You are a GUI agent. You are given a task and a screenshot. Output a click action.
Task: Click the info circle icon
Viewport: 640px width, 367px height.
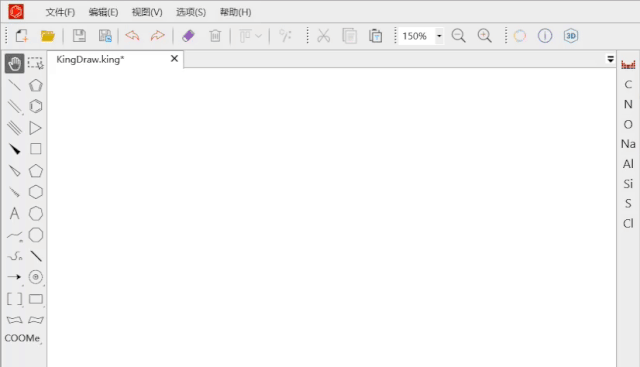point(545,36)
